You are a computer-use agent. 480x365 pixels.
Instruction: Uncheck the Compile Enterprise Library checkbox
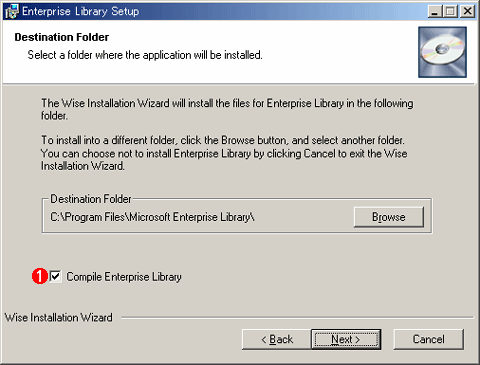(55, 276)
